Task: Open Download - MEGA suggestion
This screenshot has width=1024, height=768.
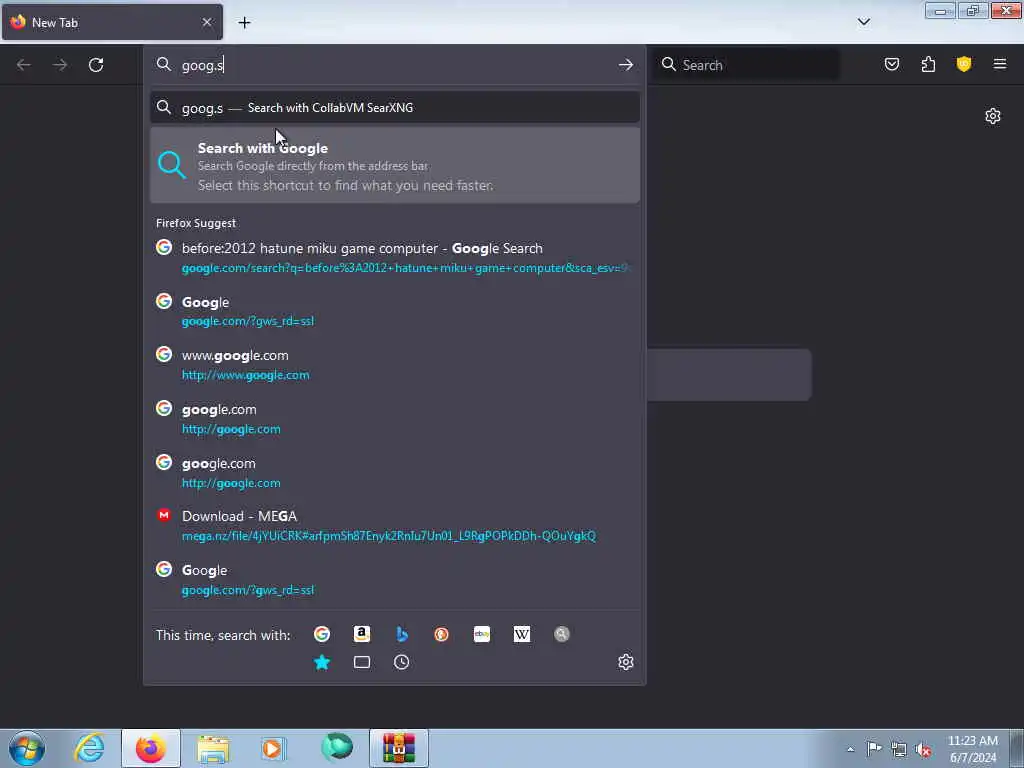Action: [x=394, y=526]
